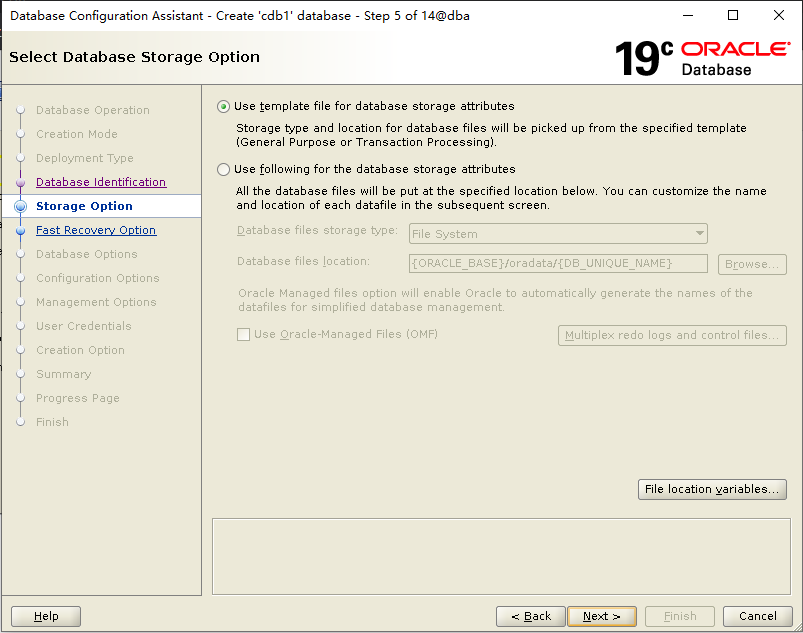Click Database Operation step label
Image resolution: width=803 pixels, height=633 pixels.
(93, 111)
